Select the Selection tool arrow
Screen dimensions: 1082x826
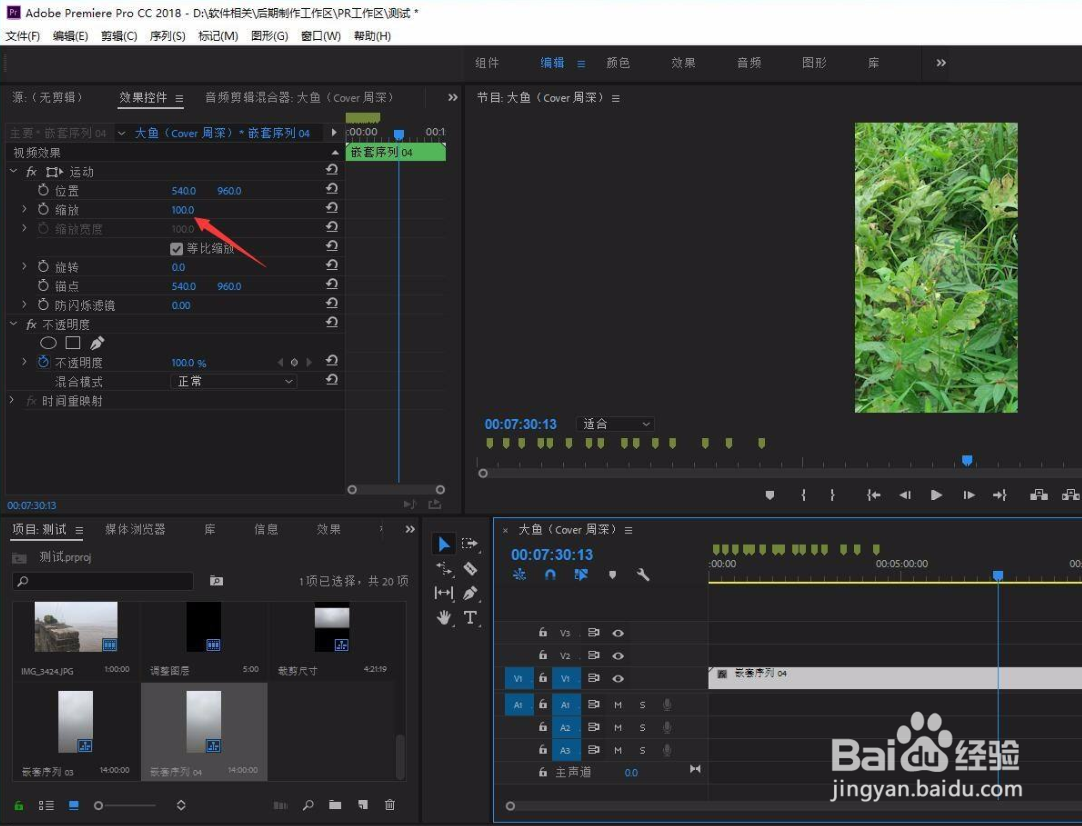[x=444, y=544]
